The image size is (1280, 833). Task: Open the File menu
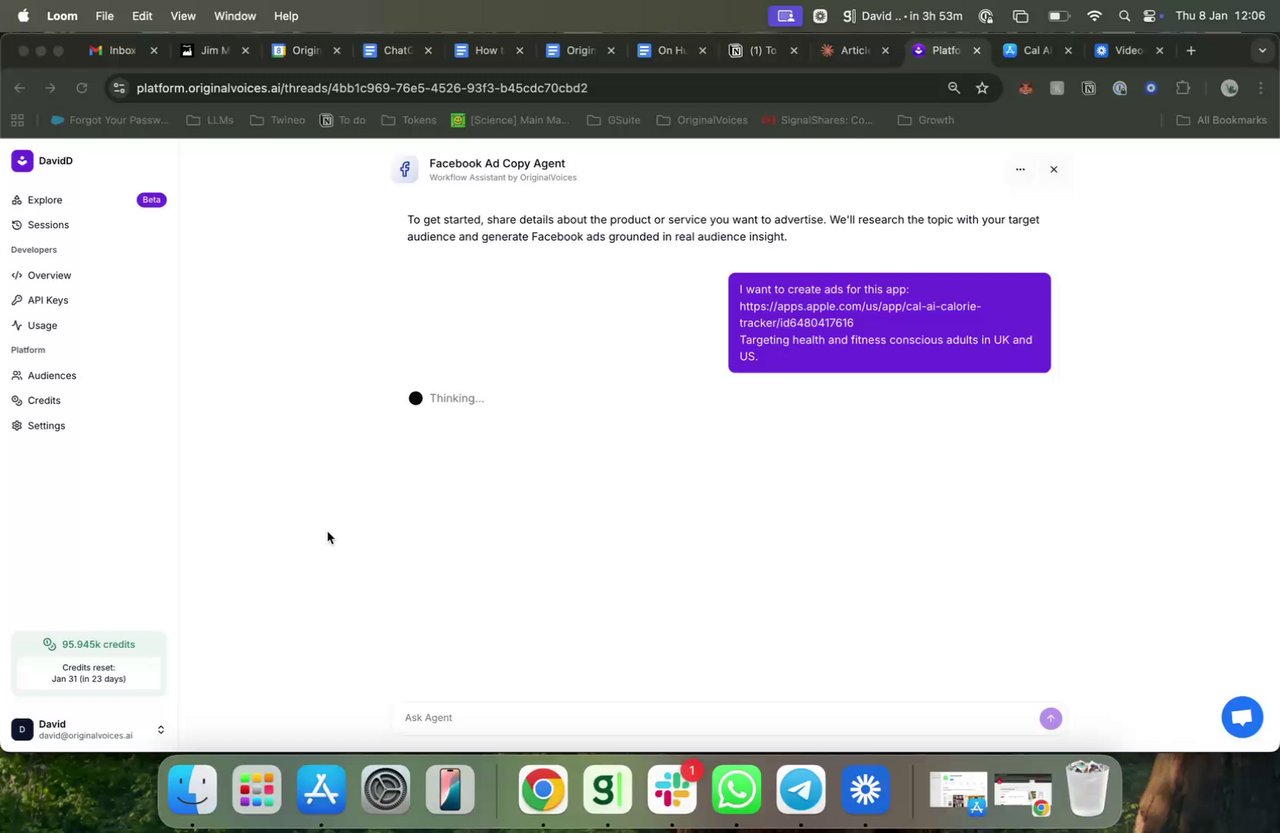tap(104, 16)
